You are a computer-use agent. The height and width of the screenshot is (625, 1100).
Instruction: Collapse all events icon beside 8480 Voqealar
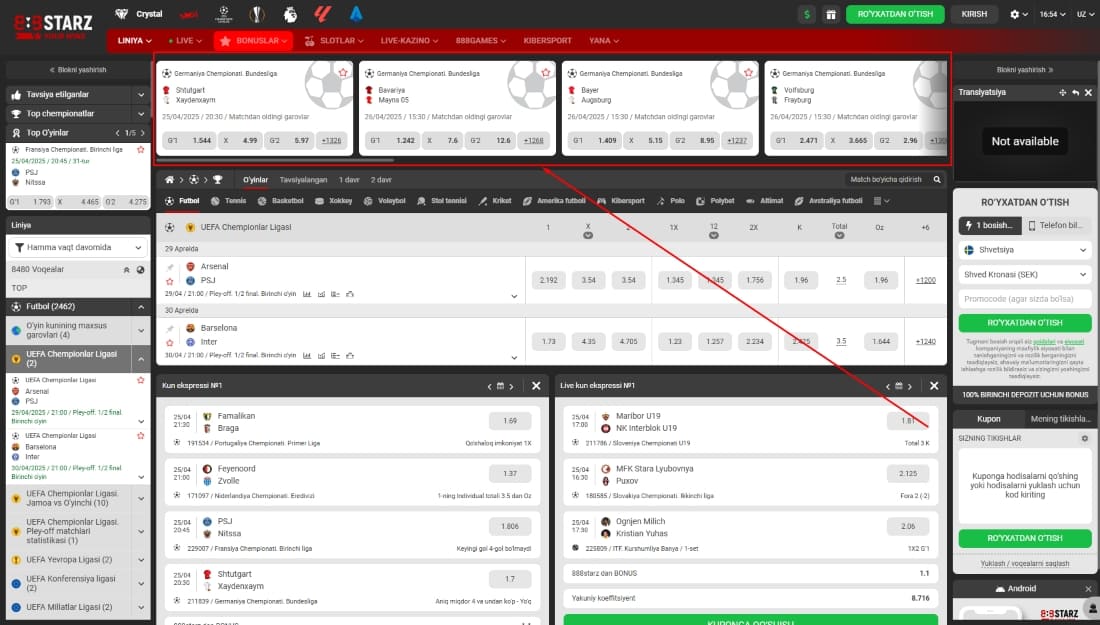coord(127,269)
